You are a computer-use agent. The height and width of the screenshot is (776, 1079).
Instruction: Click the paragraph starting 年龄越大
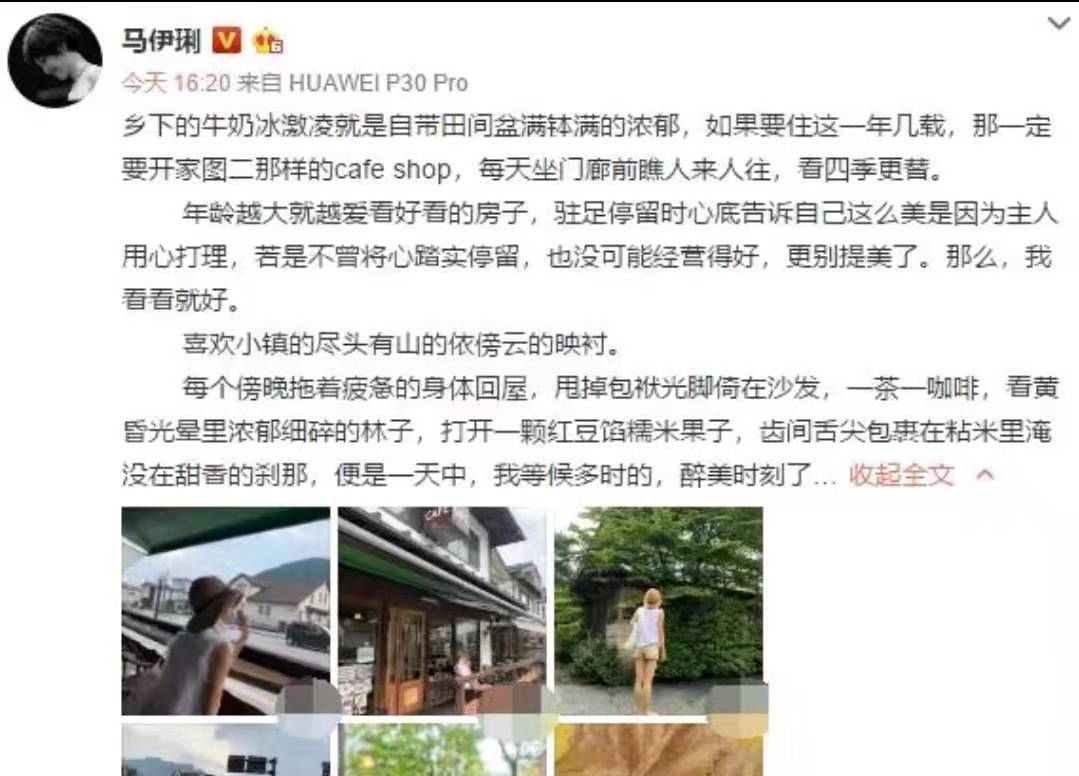tap(589, 257)
